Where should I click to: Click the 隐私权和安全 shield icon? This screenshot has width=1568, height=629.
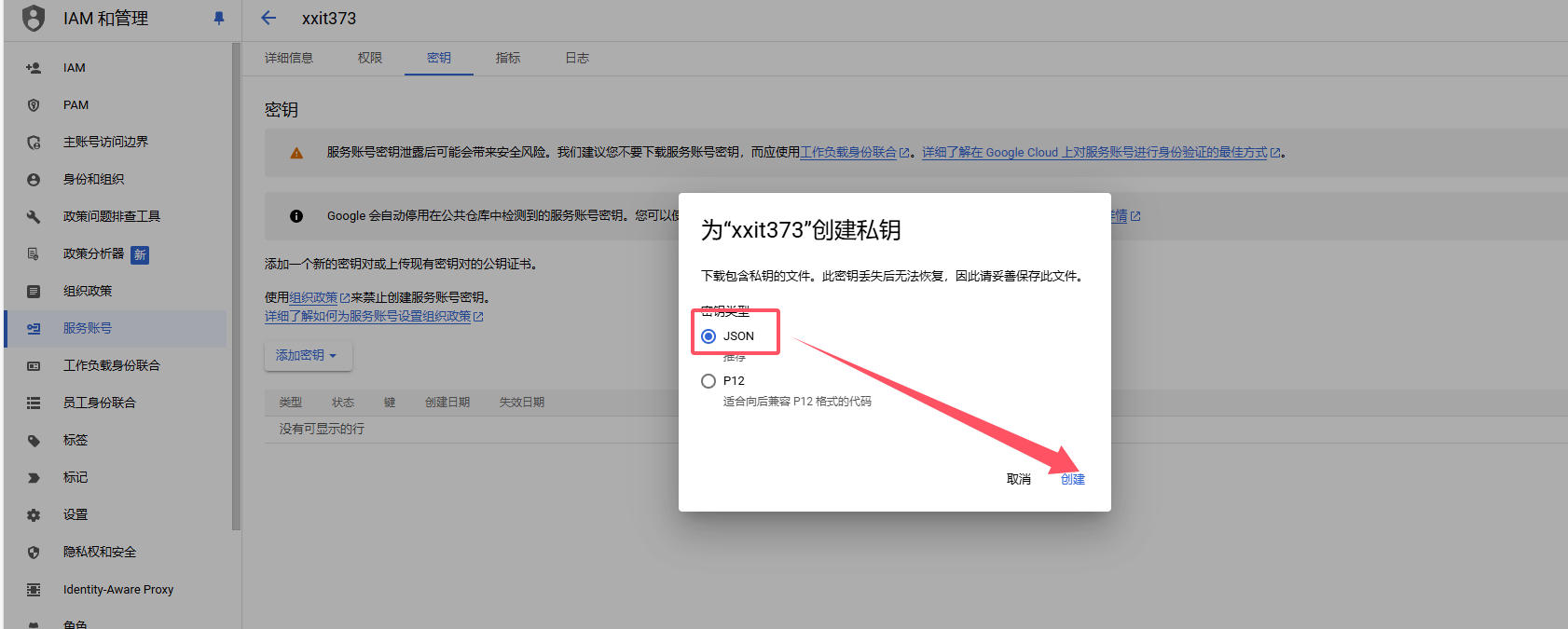[x=34, y=553]
